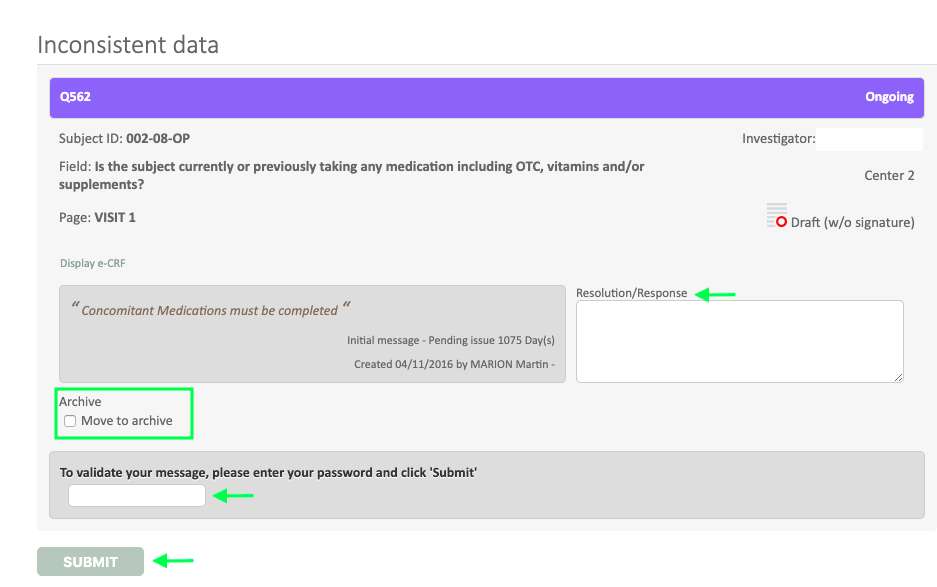Click the Inconsistent data heading

128,45
